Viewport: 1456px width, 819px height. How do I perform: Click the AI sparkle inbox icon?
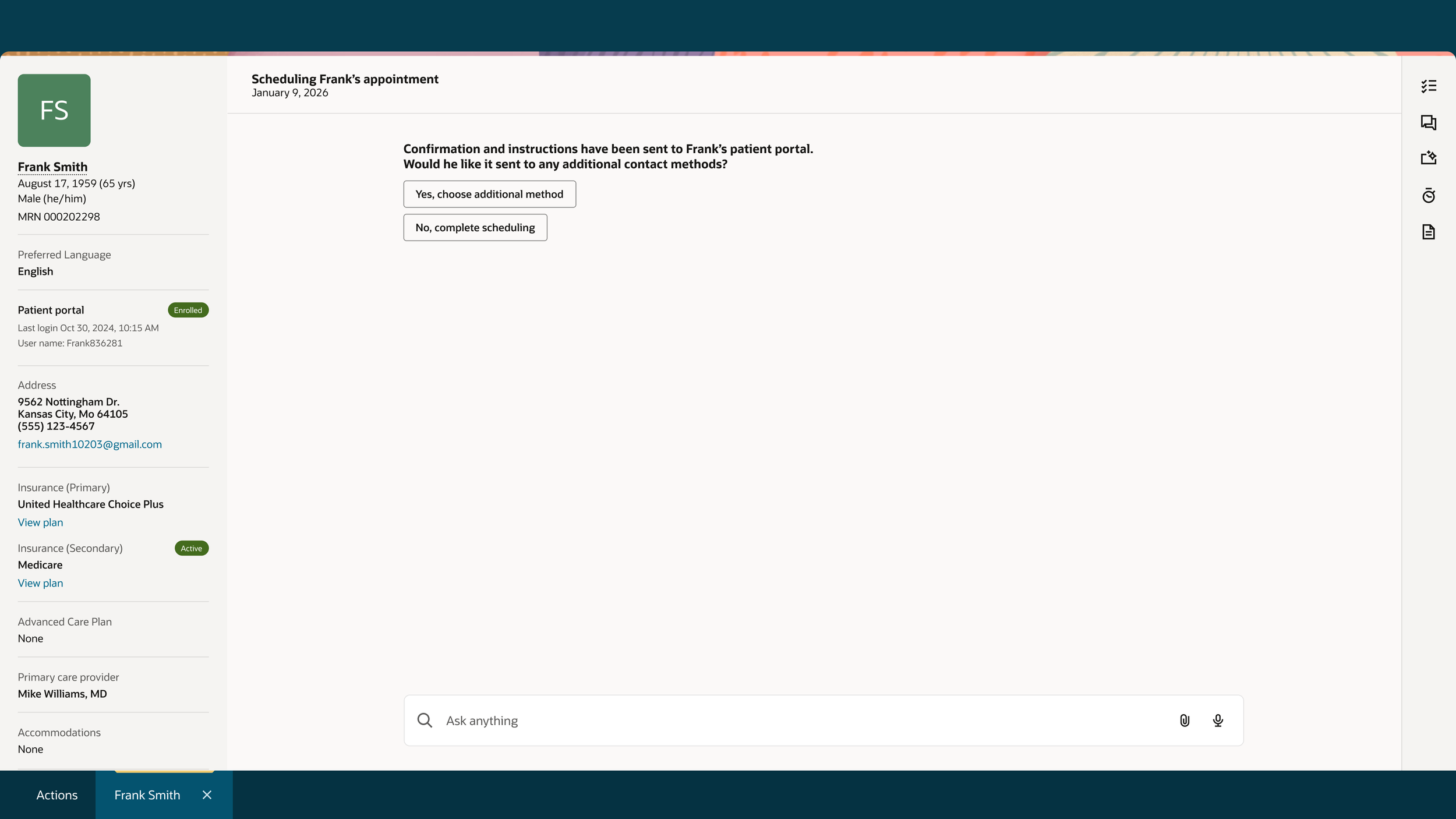point(1428,158)
